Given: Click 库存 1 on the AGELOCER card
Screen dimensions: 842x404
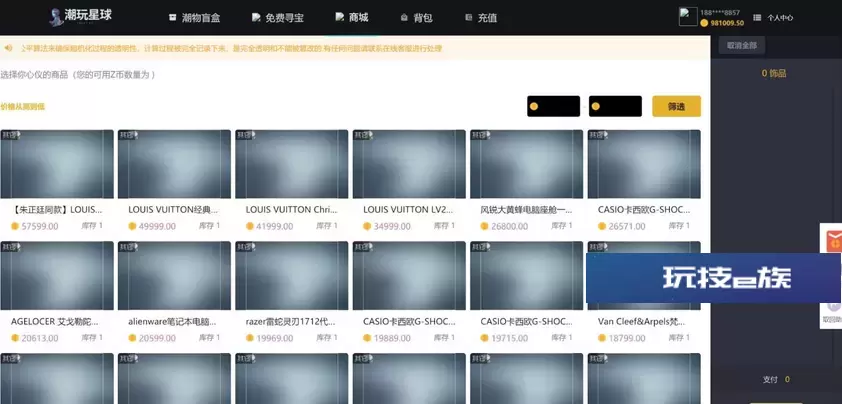Looking at the screenshot, I should click(92, 337).
